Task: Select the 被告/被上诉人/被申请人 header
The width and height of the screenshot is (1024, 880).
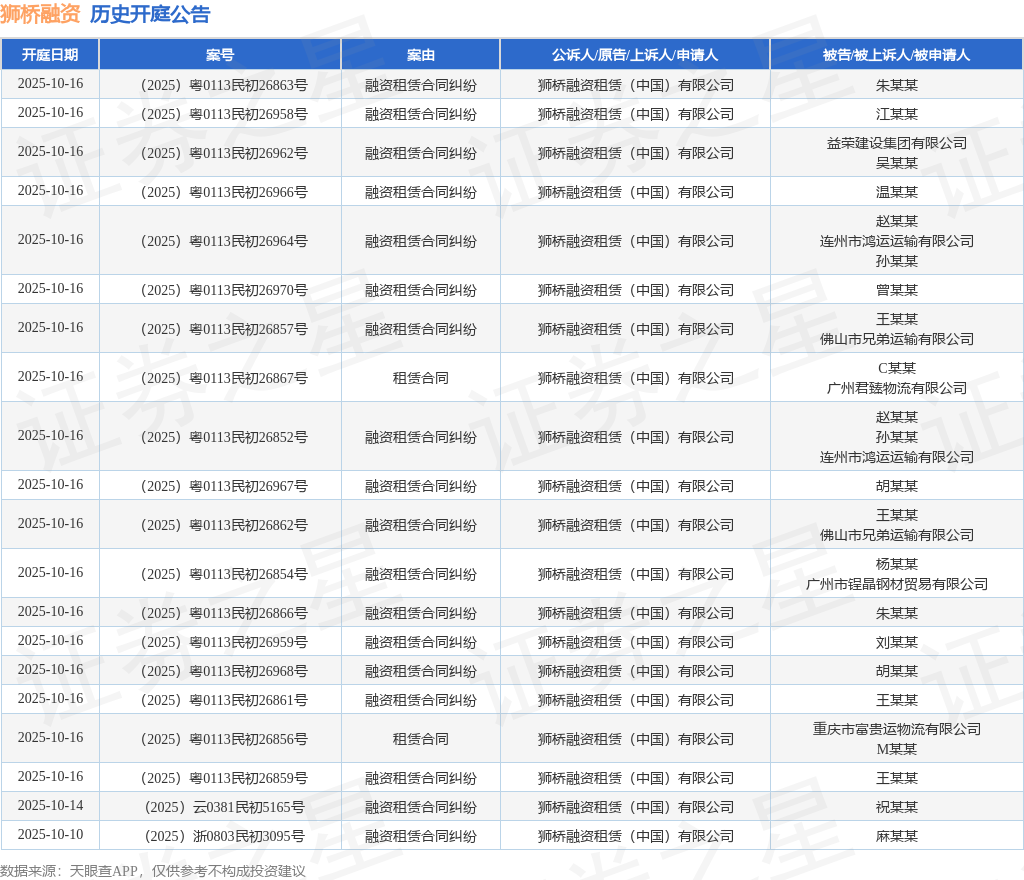Action: pos(897,55)
